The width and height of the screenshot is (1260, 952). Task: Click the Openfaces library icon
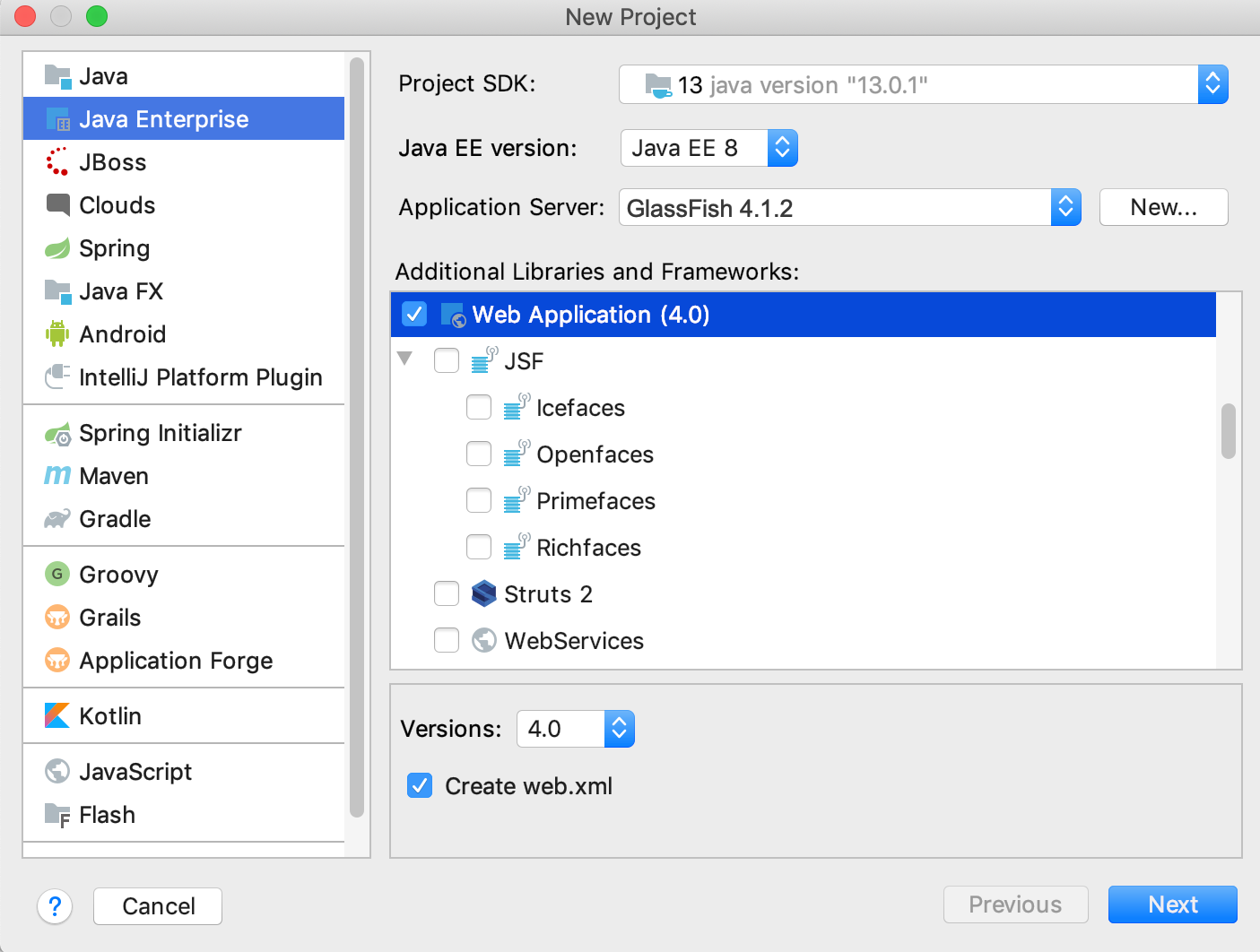click(517, 454)
